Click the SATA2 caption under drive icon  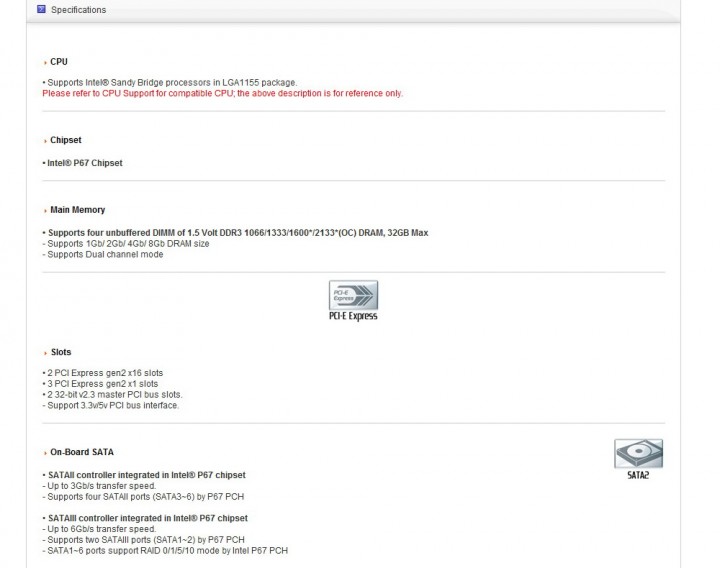click(x=638, y=475)
